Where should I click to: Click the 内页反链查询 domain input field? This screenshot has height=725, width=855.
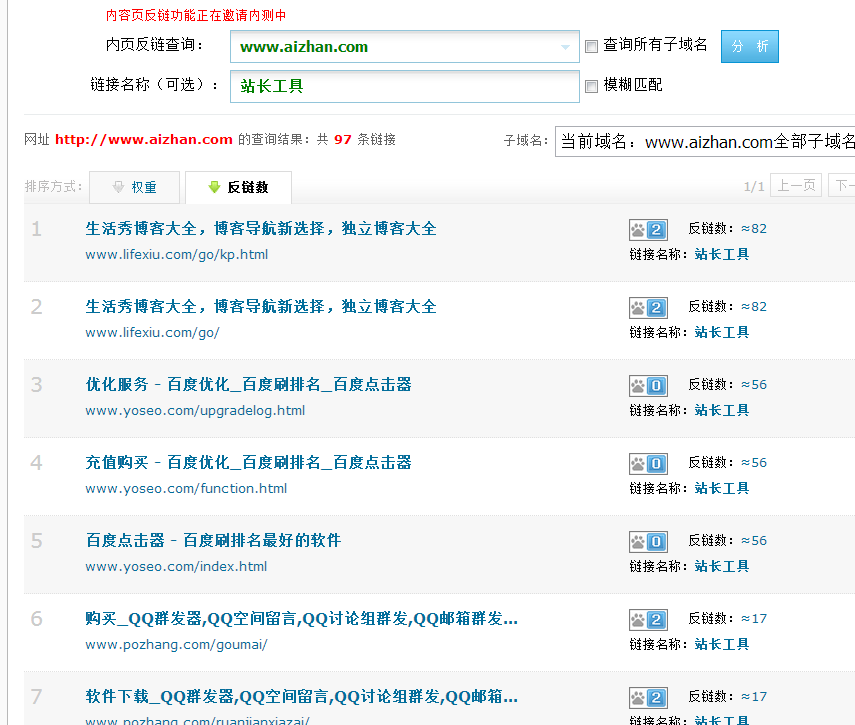click(405, 46)
